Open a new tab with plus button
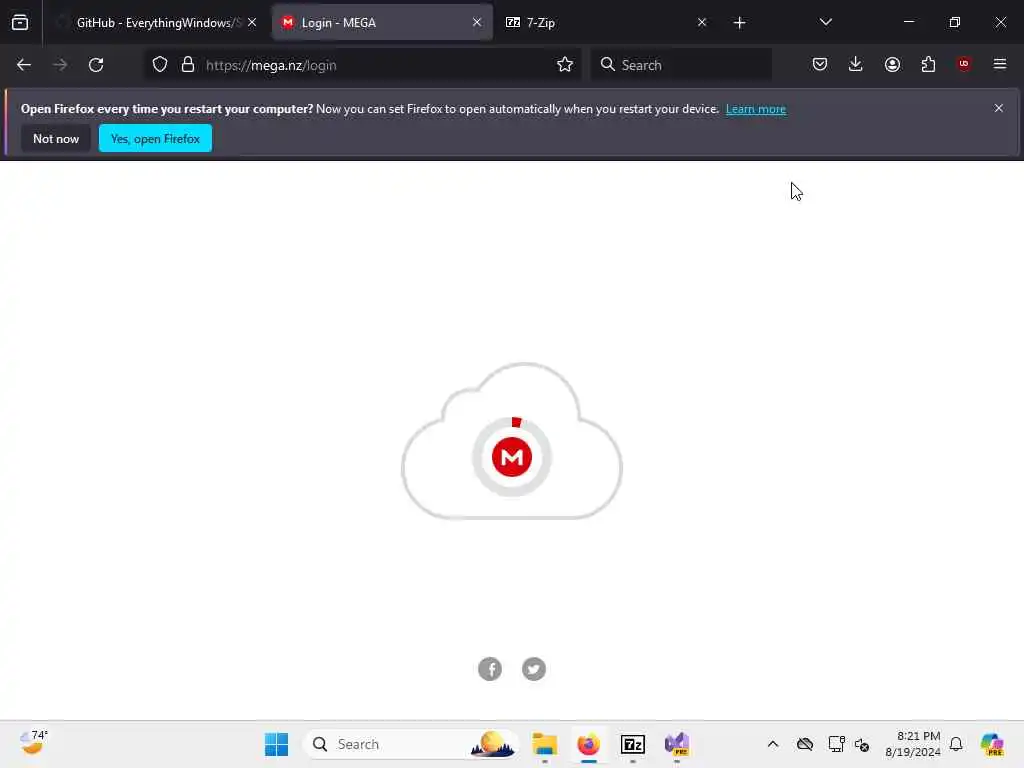Screen dimensions: 1024x768 point(739,23)
